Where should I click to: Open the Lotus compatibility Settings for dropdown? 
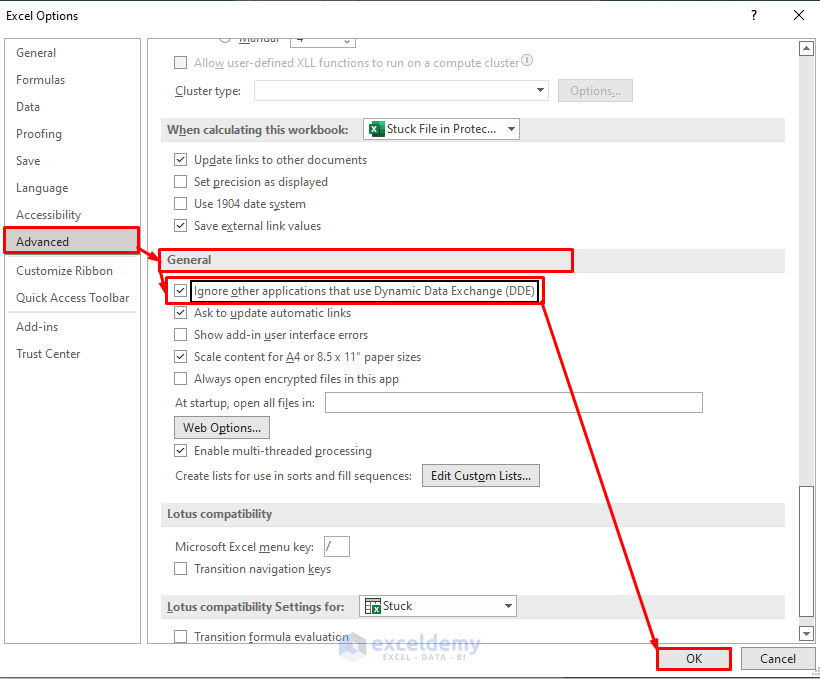508,605
